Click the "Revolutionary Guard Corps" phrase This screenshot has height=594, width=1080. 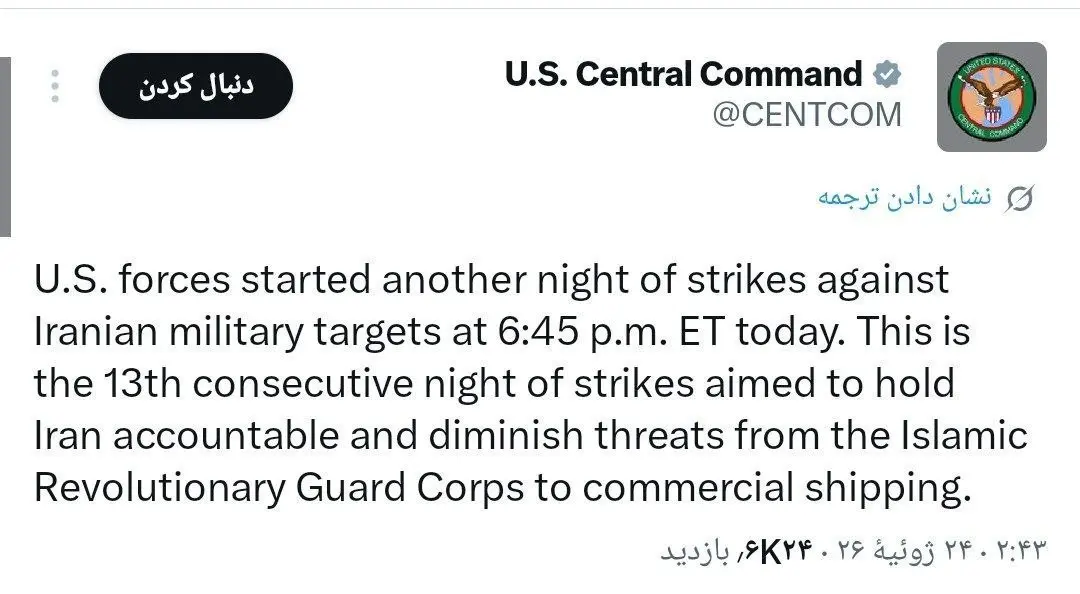click(x=279, y=488)
